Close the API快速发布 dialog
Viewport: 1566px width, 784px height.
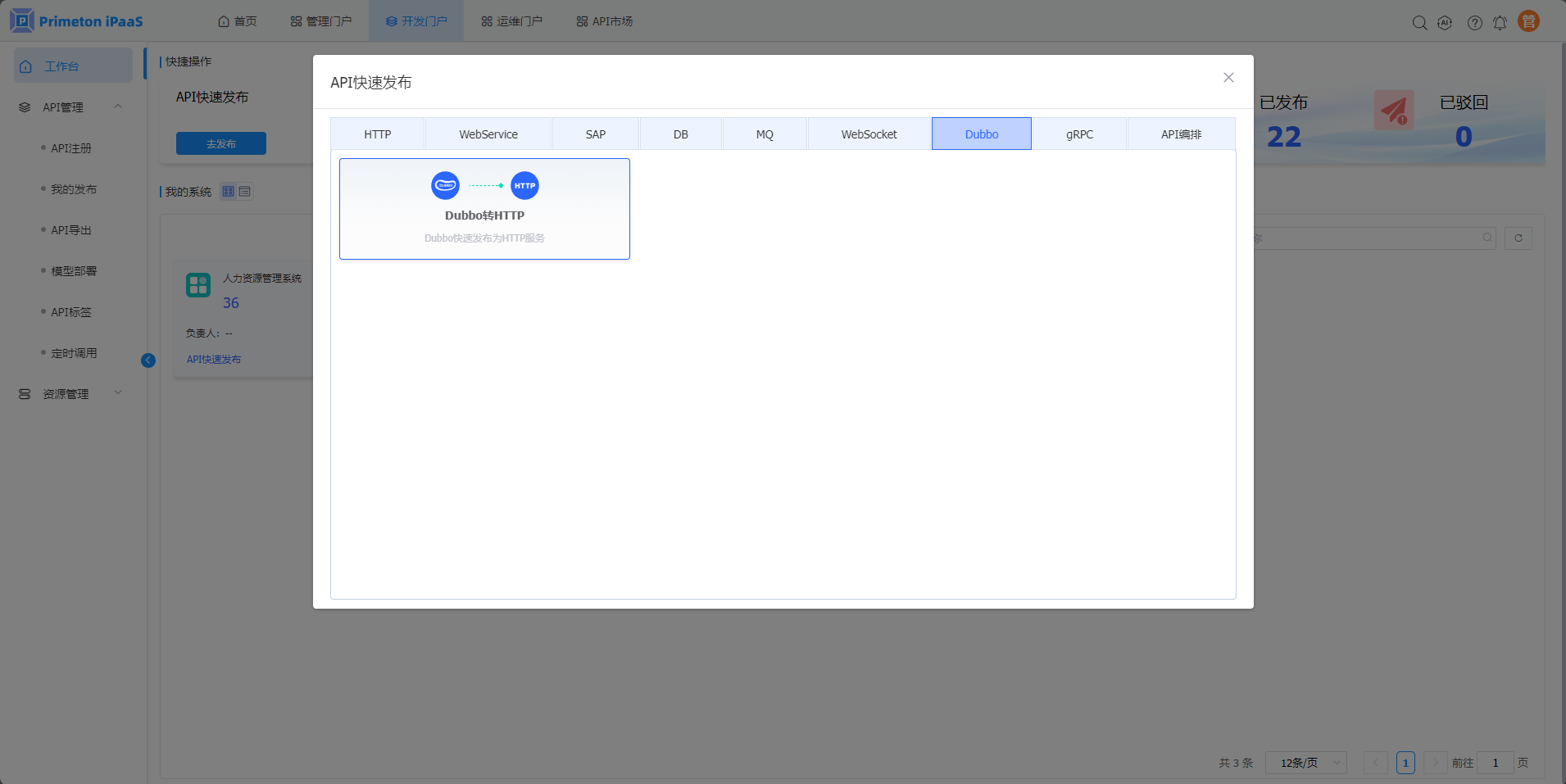[x=1228, y=78]
